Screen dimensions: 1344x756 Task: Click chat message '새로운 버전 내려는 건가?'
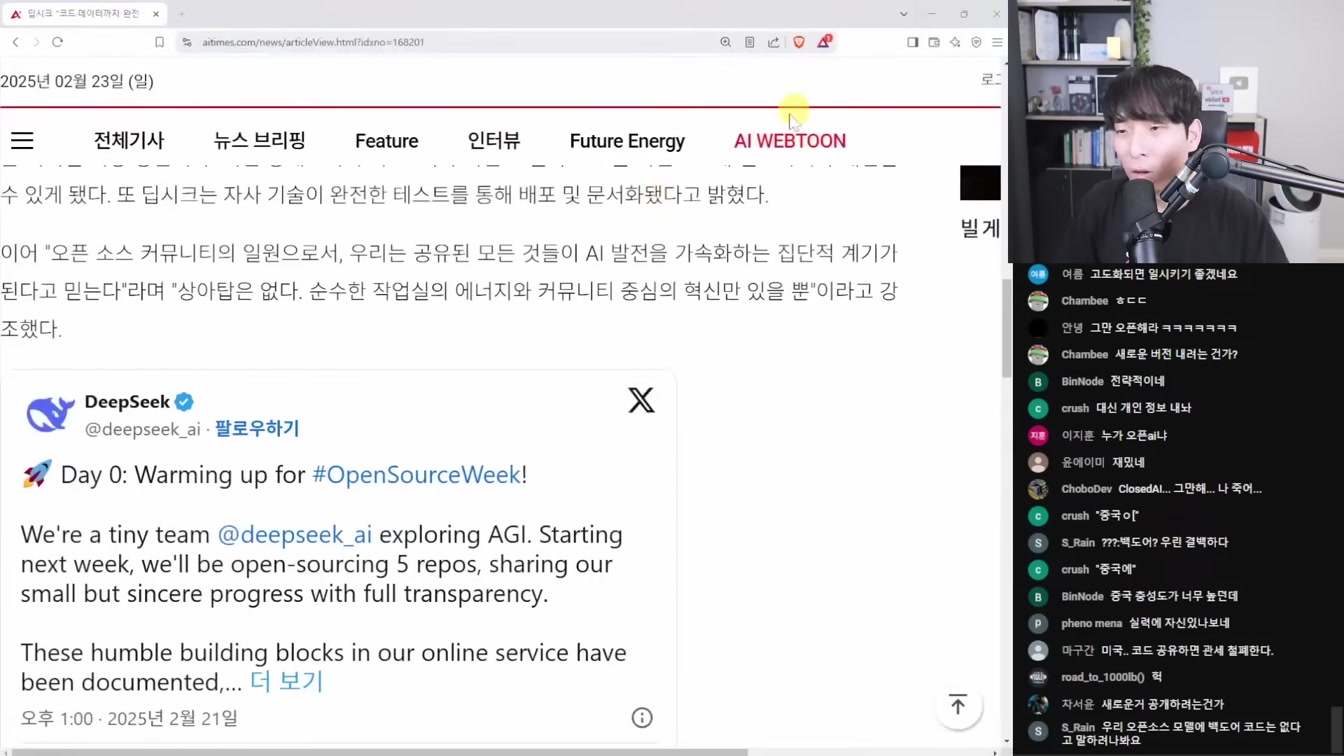(1176, 354)
